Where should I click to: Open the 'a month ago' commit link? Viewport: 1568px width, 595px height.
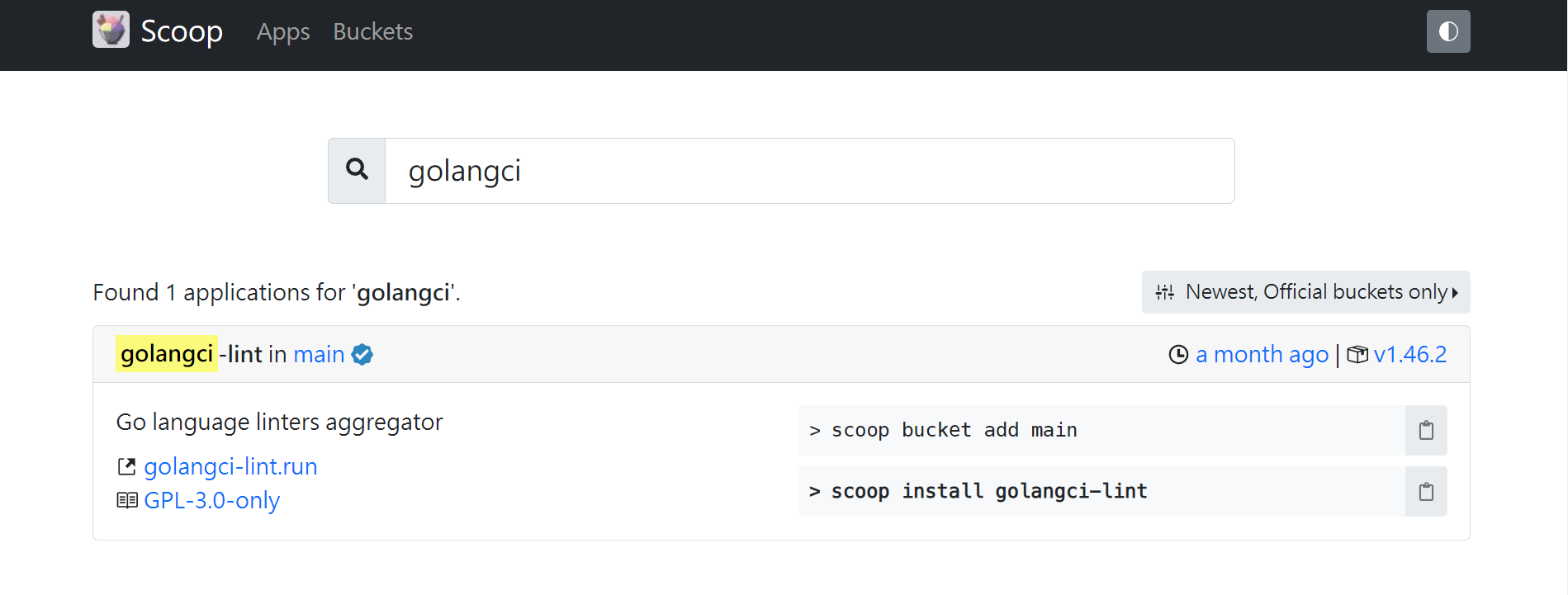[x=1262, y=355]
